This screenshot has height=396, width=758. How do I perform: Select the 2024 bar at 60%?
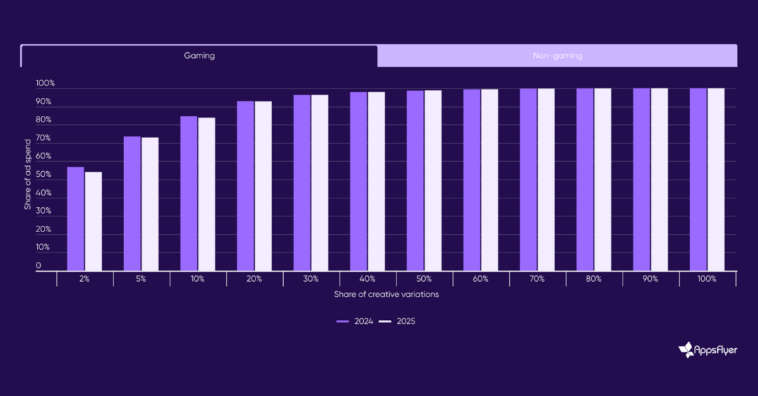click(471, 180)
